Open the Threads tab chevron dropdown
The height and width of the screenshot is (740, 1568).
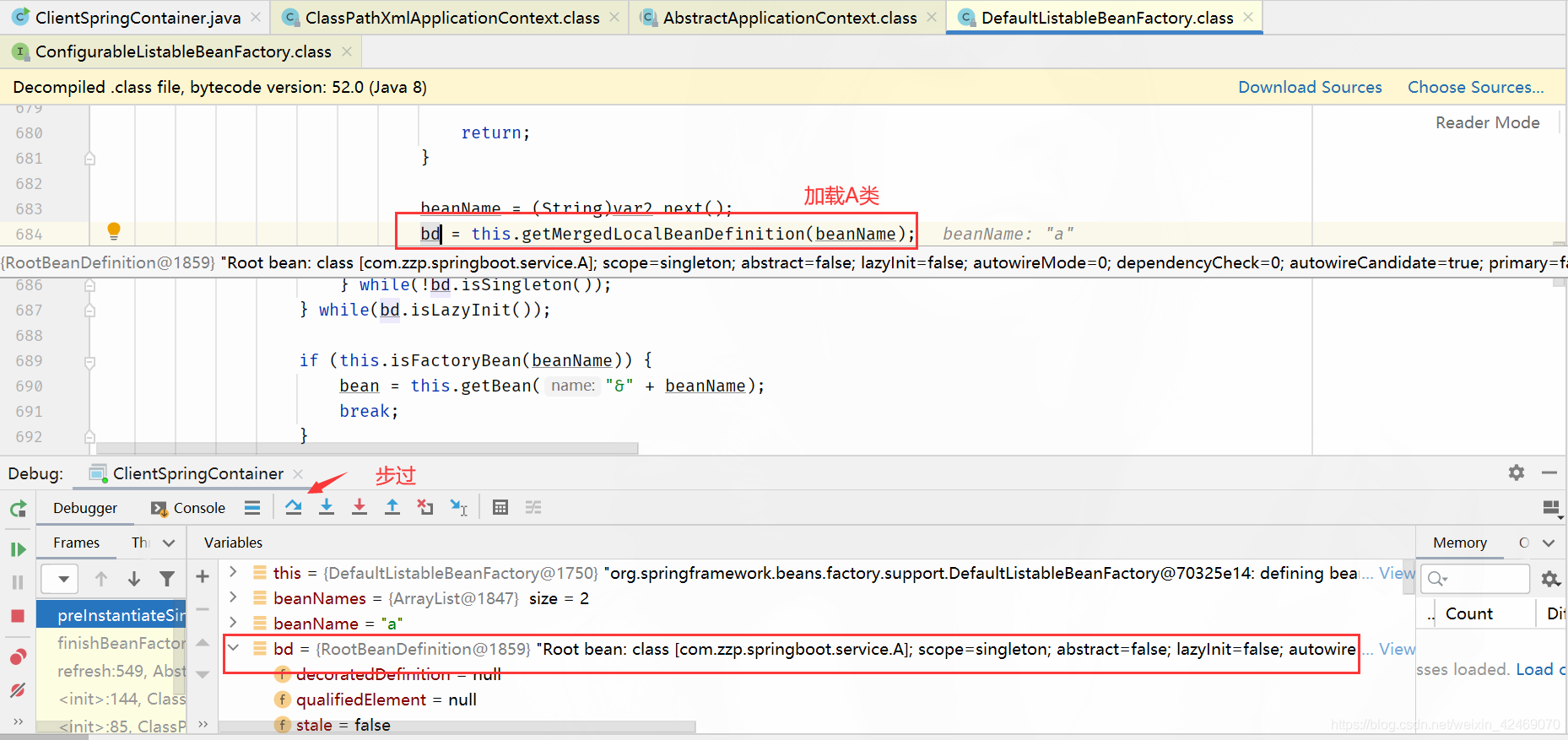pos(169,543)
